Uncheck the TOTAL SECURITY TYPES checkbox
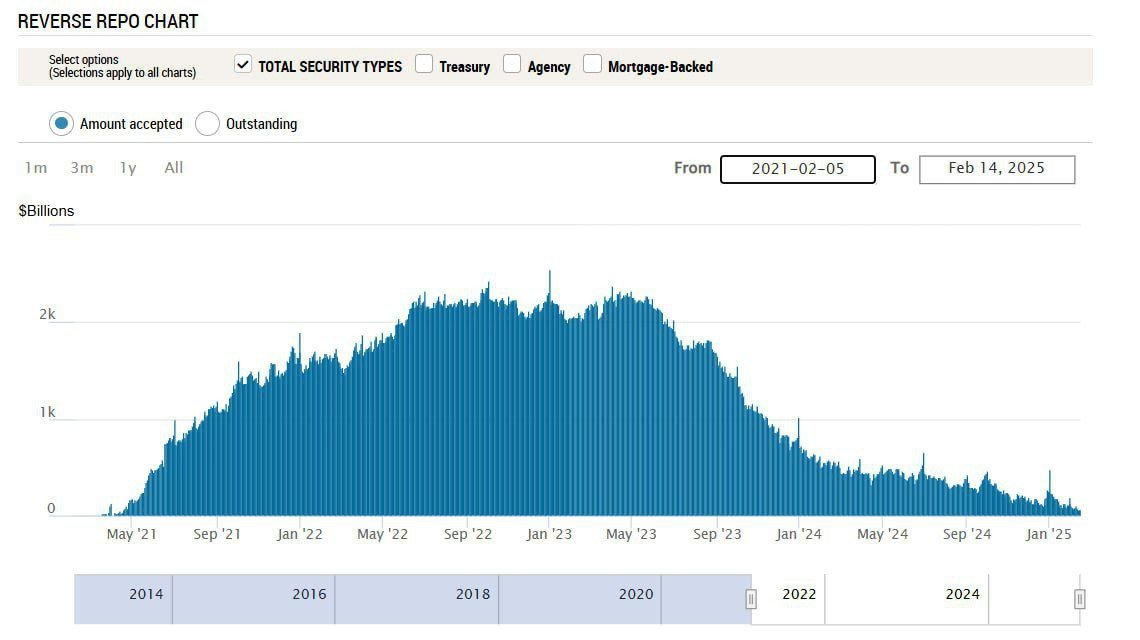 (243, 65)
